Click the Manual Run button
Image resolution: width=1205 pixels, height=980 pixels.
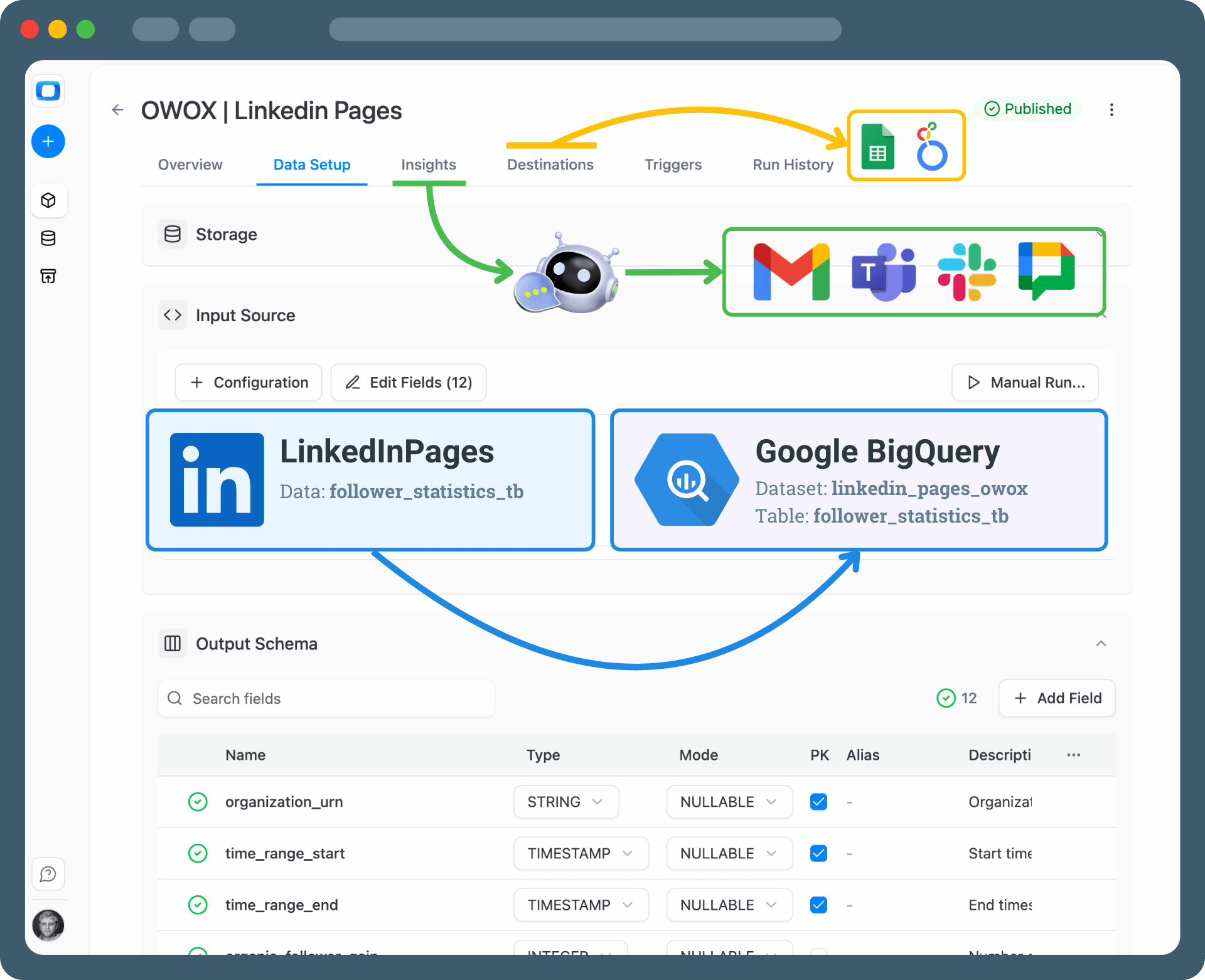(1025, 383)
